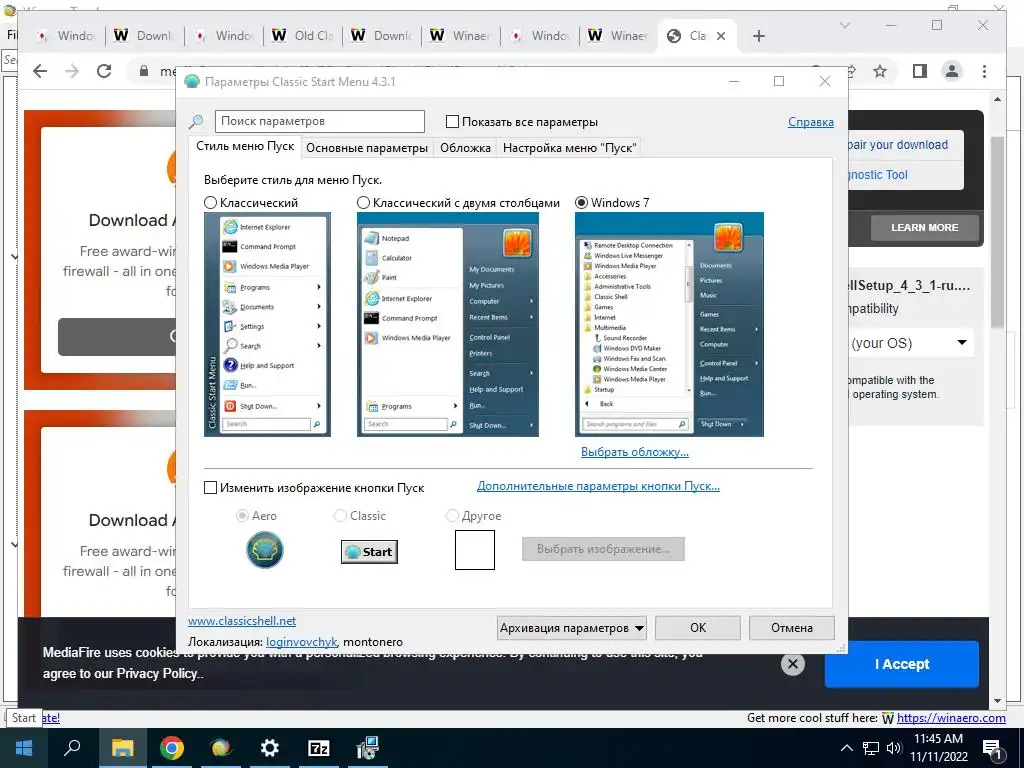This screenshot has height=768, width=1024.
Task: Open Settings gear on taskbar
Action: click(x=270, y=748)
